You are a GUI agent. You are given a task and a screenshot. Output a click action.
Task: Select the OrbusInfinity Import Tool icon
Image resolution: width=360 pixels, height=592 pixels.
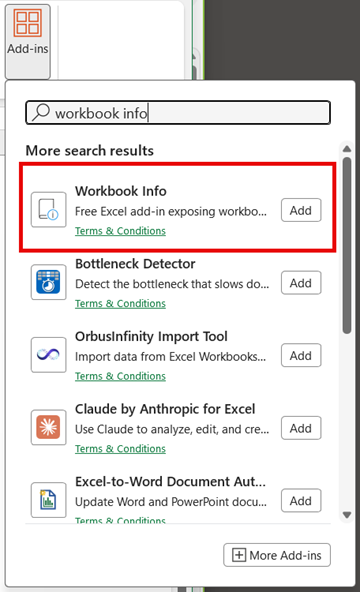[49, 355]
